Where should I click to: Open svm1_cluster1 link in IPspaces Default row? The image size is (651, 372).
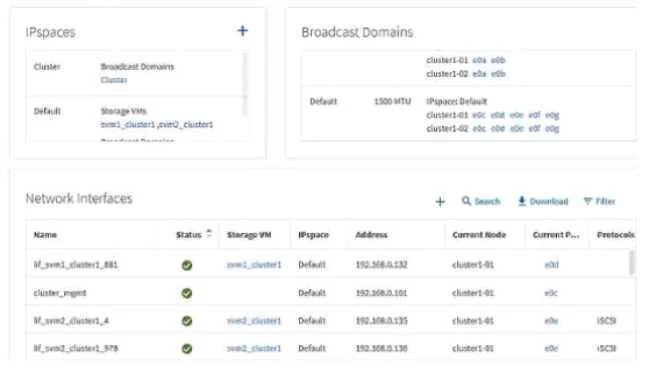pos(127,125)
